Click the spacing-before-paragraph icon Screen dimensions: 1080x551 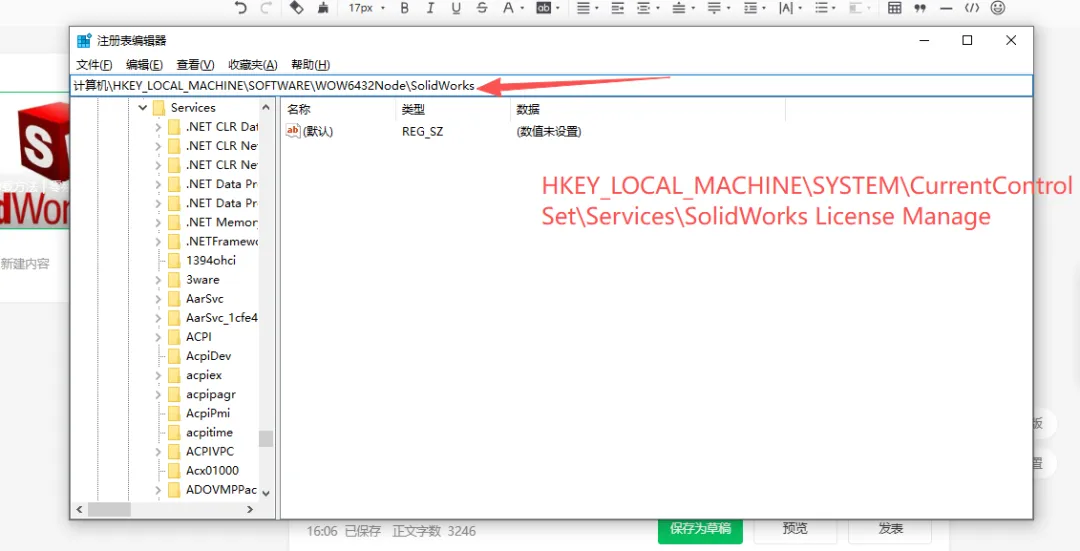click(x=678, y=8)
